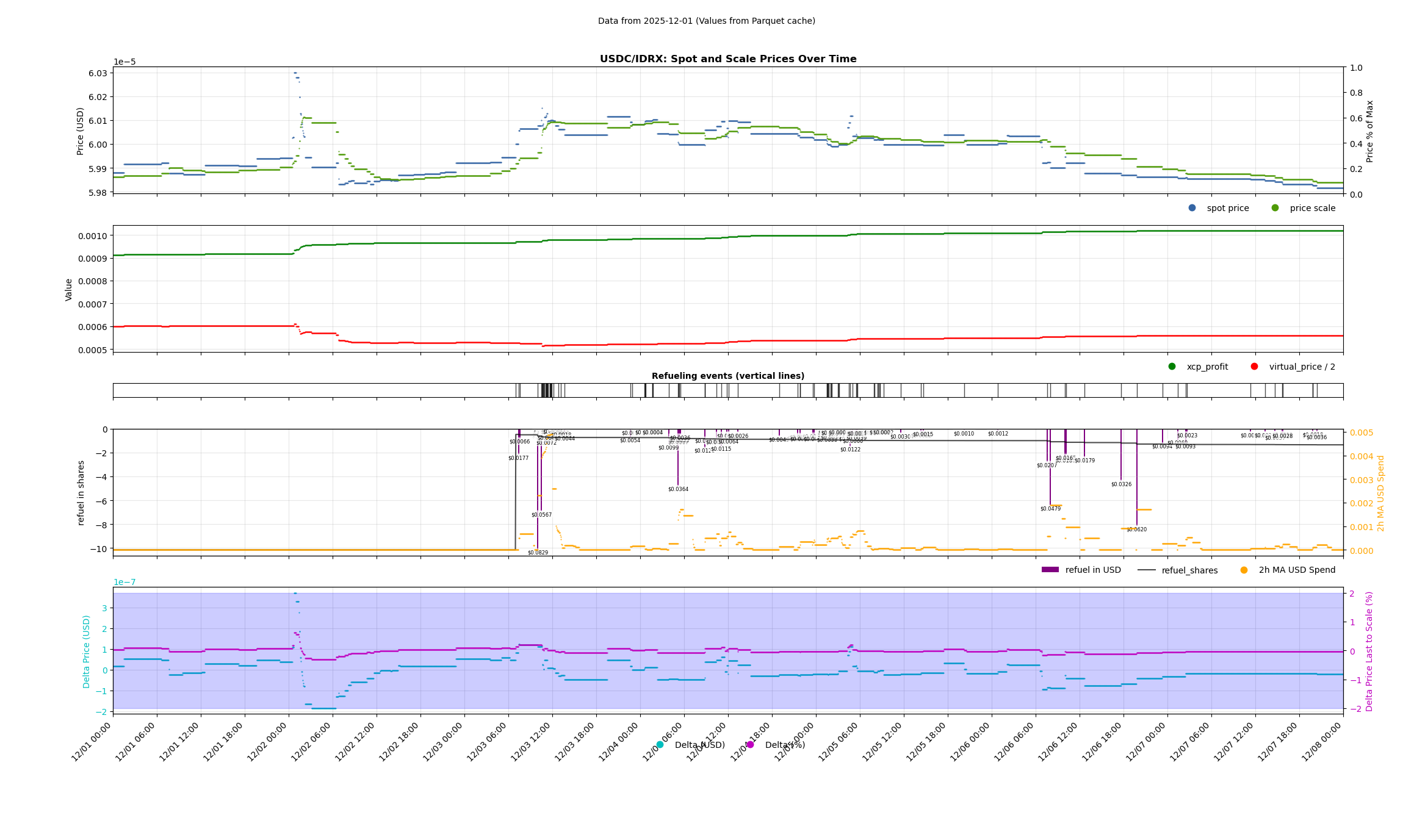Image resolution: width=1414 pixels, height=840 pixels.
Task: Click the USDC/IDRX chart title
Action: (x=727, y=59)
